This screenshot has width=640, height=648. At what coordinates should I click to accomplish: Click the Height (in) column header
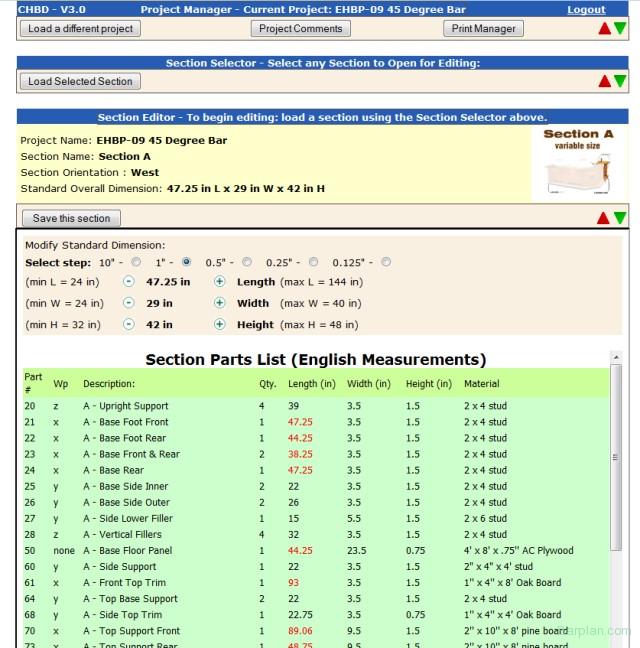429,384
